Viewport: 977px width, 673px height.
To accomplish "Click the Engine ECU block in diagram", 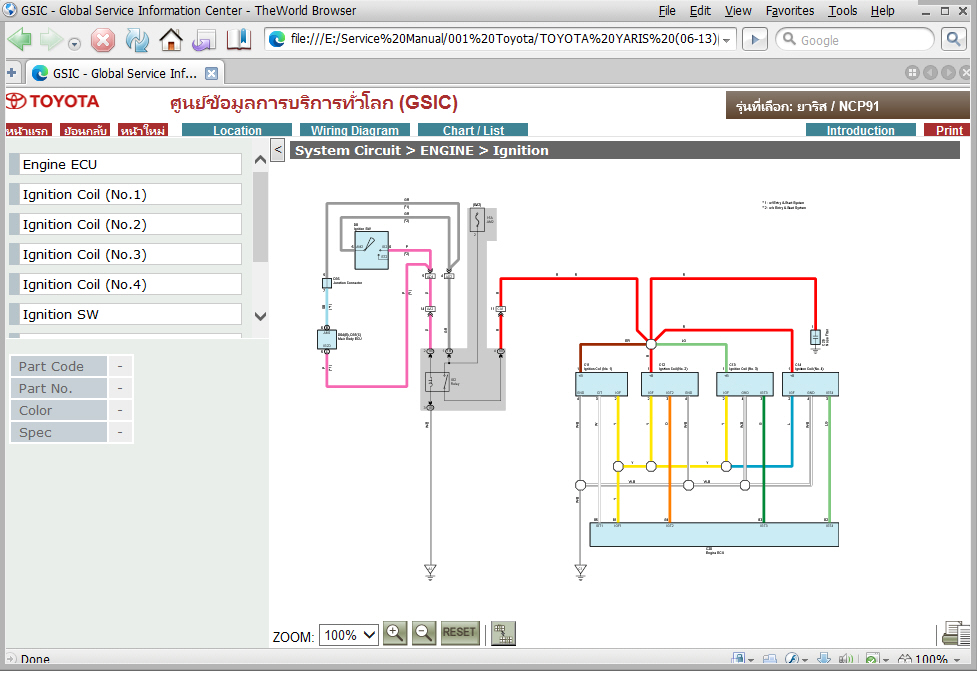I will (x=714, y=535).
